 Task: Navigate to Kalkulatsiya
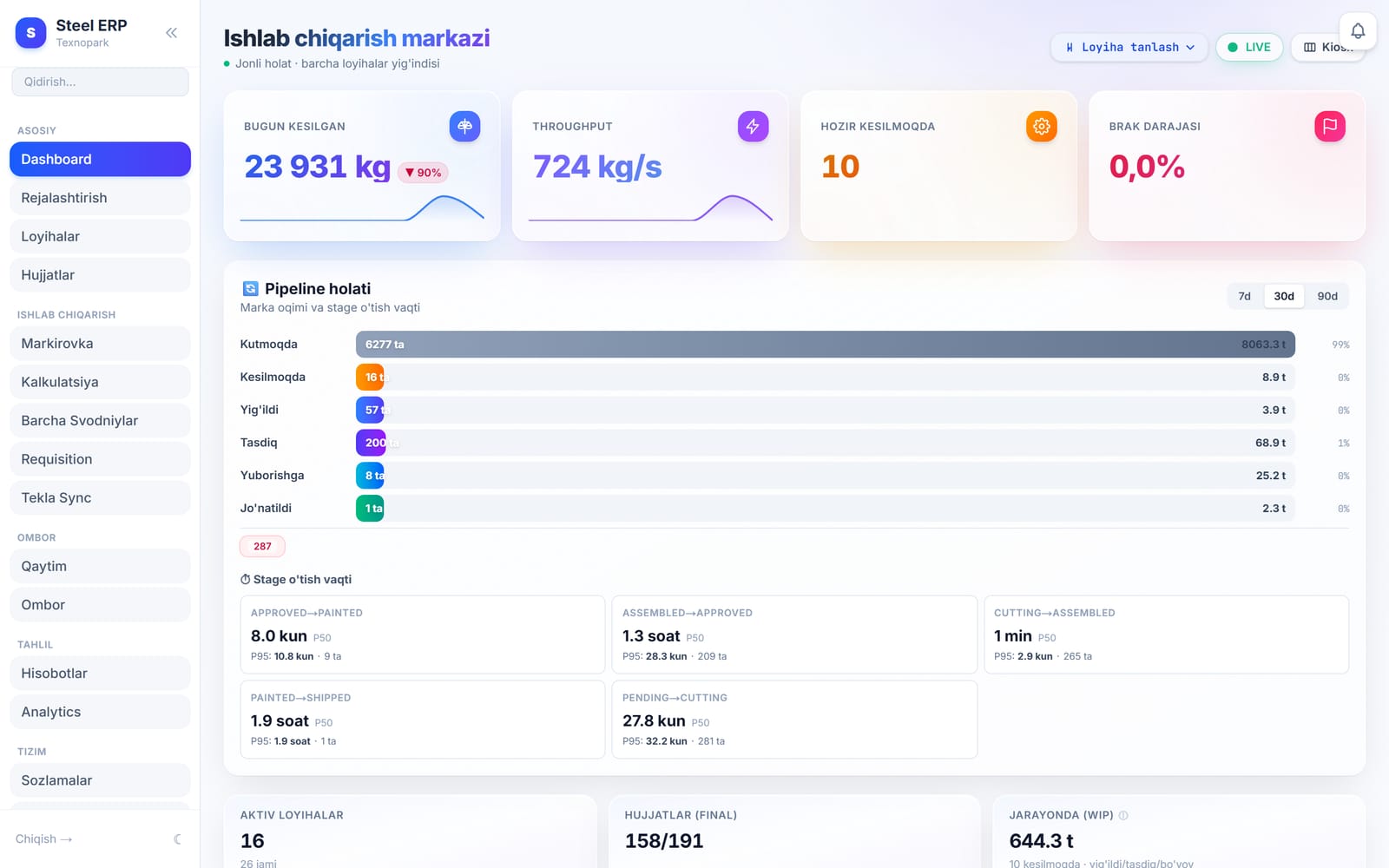100,382
